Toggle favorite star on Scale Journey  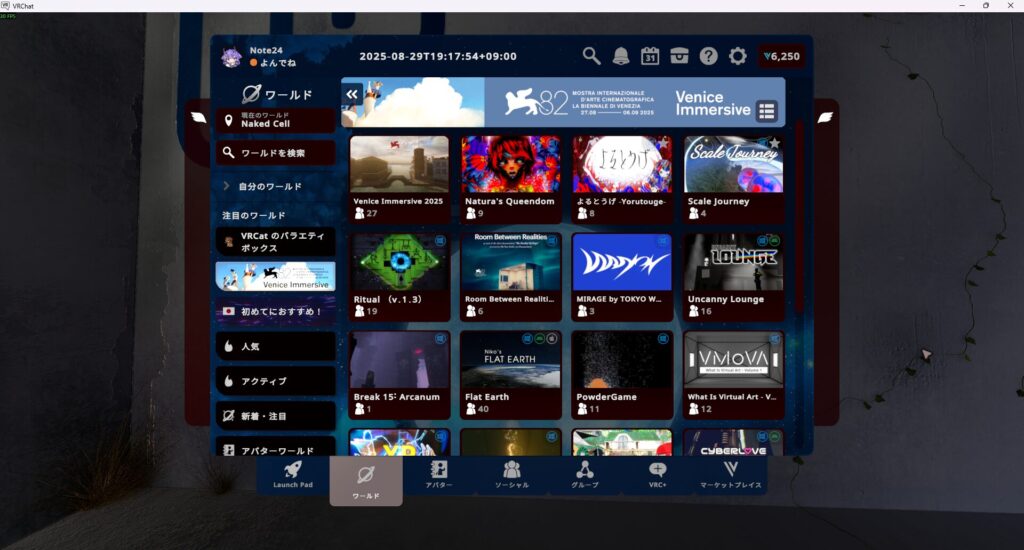coord(775,143)
